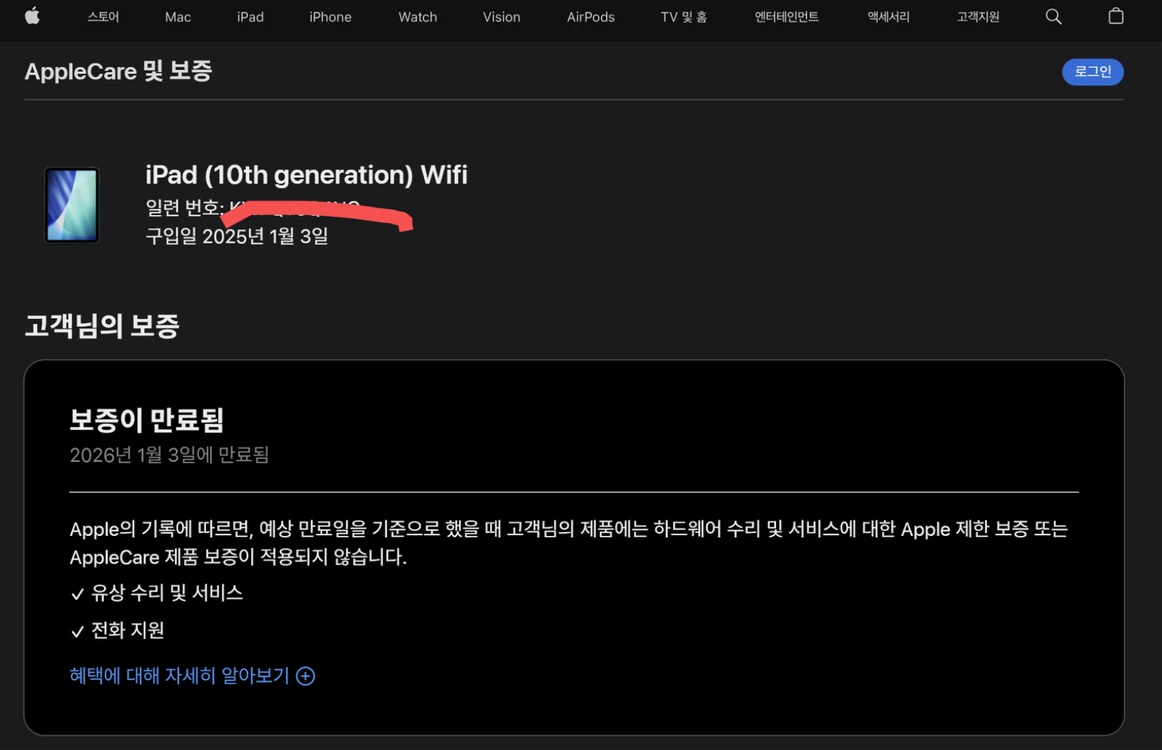The width and height of the screenshot is (1162, 750).
Task: Click the iPad product thumbnail image
Action: (x=72, y=205)
